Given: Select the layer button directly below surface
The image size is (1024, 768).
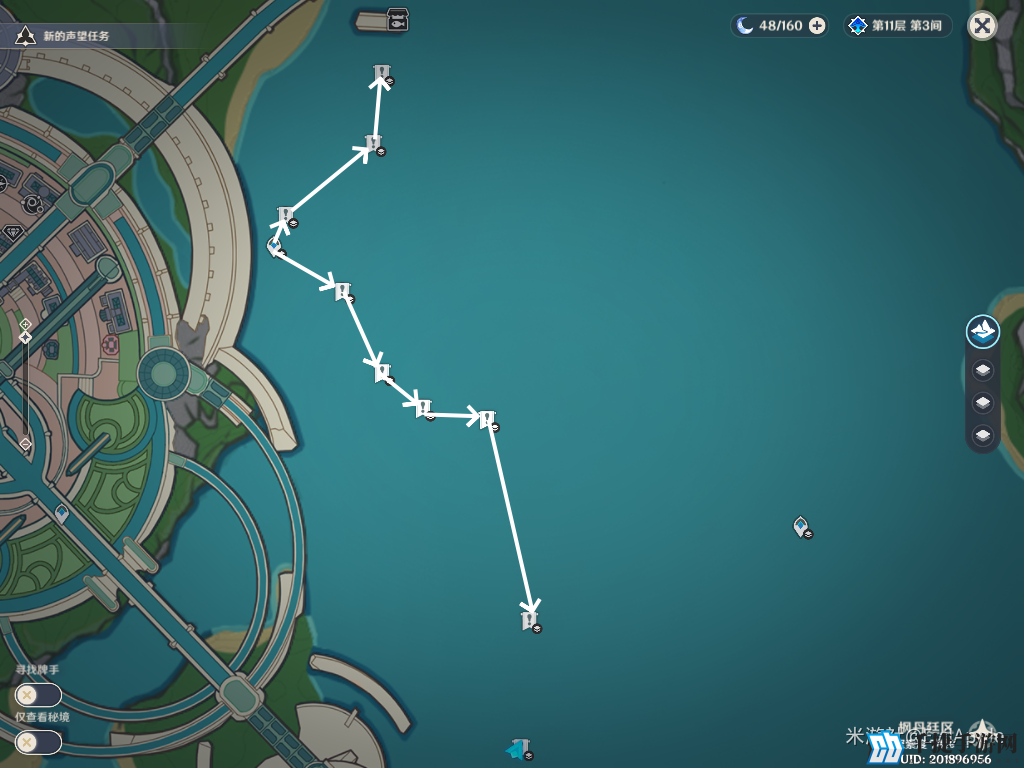Looking at the screenshot, I should pos(982,370).
